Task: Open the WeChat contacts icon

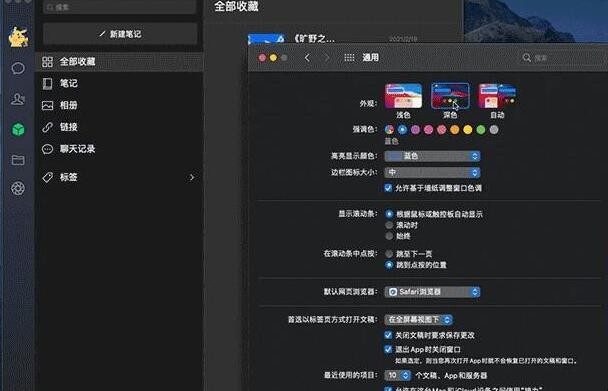Action: coord(18,99)
